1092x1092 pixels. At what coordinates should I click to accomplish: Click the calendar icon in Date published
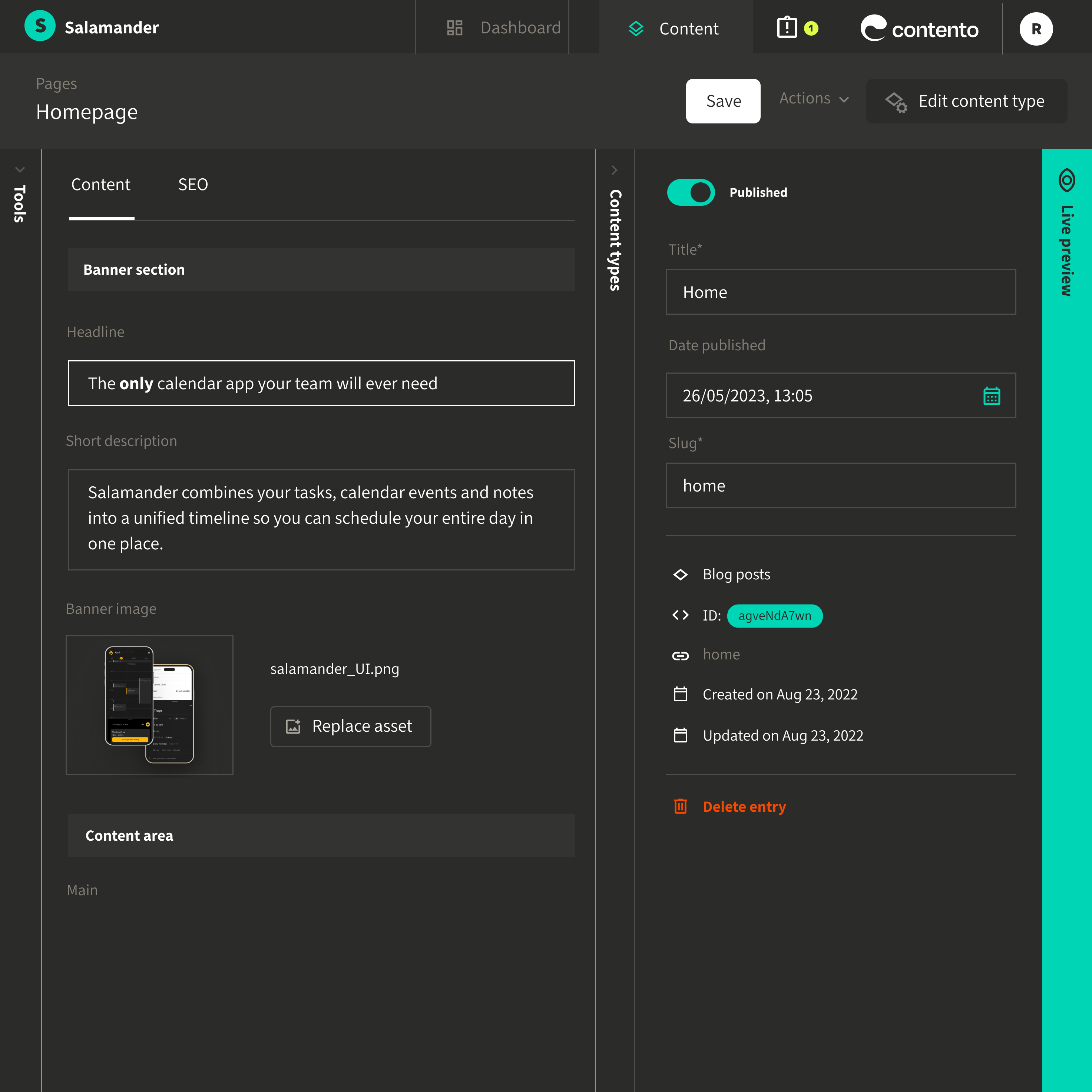tap(992, 396)
